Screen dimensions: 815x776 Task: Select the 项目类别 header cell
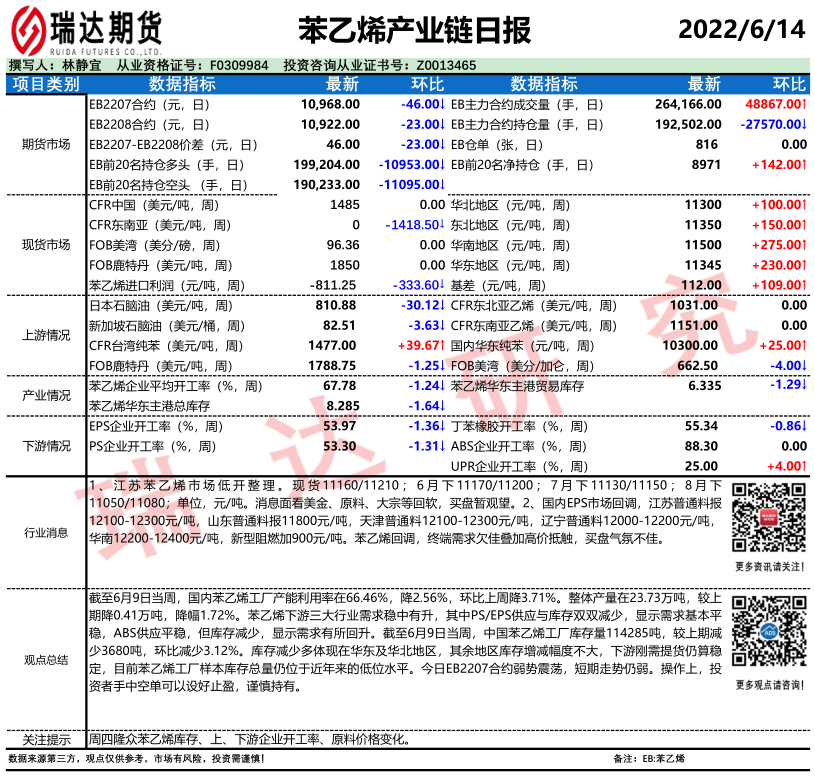(x=44, y=84)
